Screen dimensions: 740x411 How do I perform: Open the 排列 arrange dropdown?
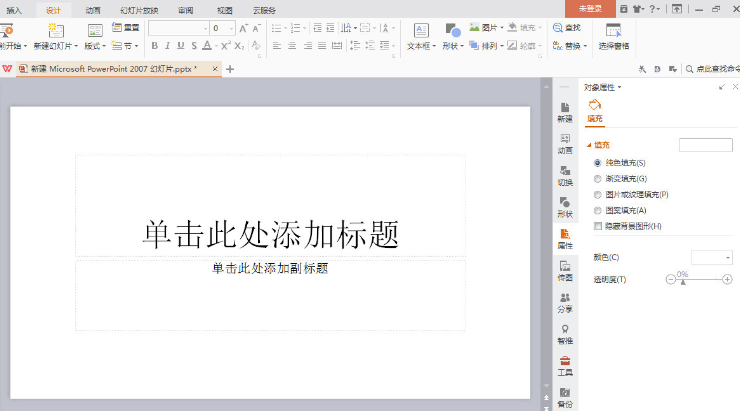(x=502, y=46)
